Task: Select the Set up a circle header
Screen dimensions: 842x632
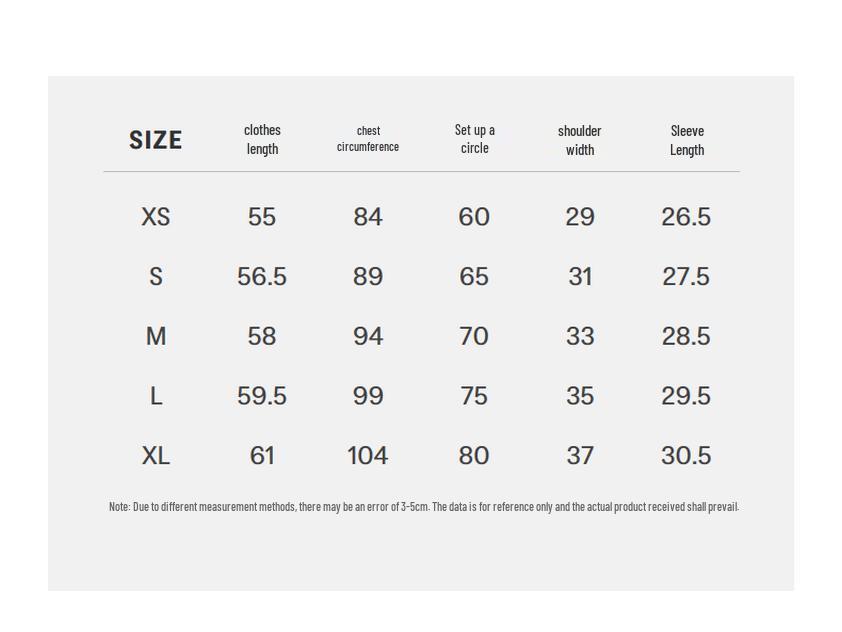Action: [474, 139]
